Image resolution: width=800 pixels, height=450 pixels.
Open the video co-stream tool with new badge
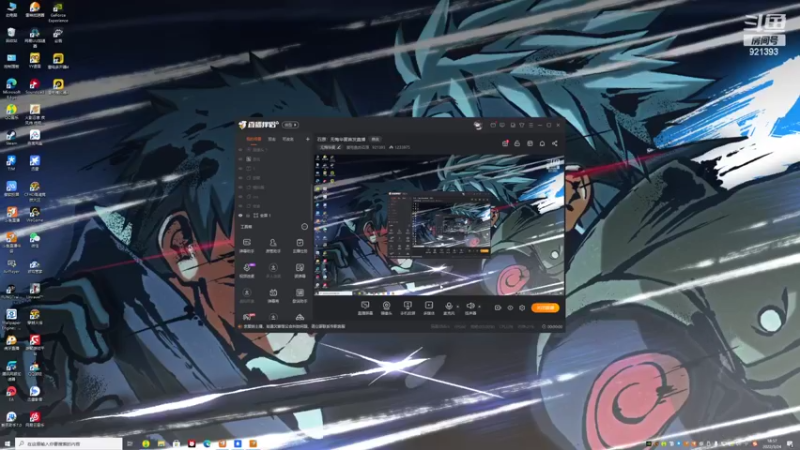(246, 270)
